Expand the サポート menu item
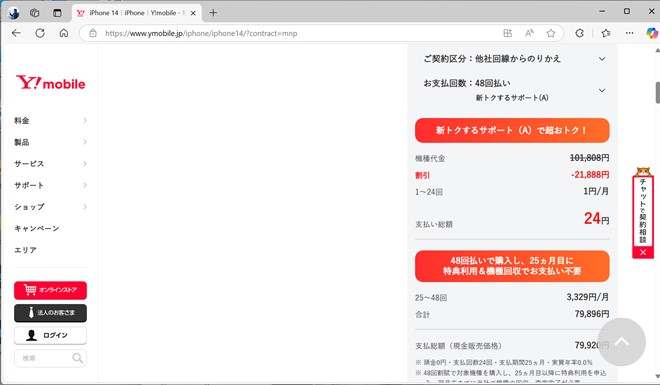The image size is (660, 385). pos(51,185)
